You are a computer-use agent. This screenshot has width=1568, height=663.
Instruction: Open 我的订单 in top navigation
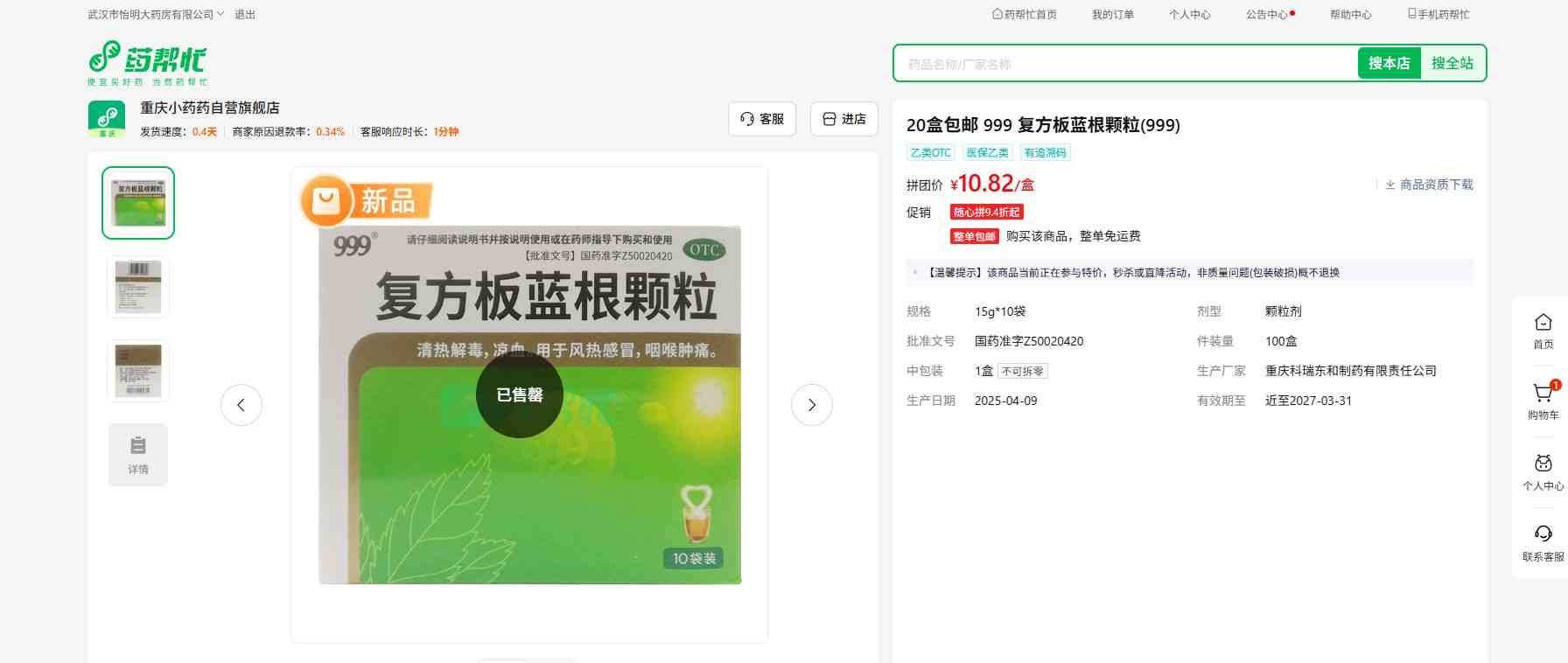(x=1112, y=15)
